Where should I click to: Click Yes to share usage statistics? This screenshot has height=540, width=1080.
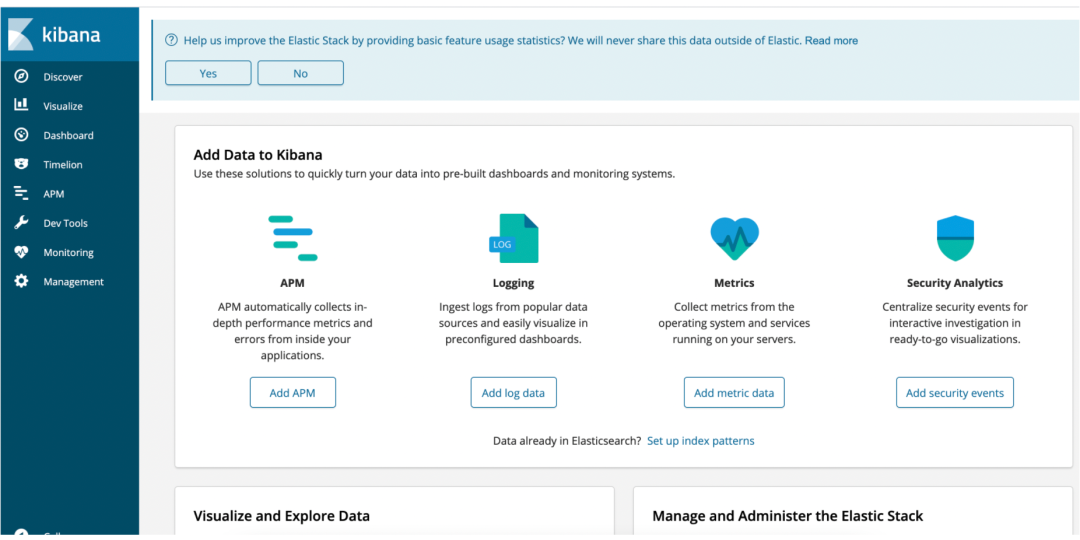[x=208, y=73]
